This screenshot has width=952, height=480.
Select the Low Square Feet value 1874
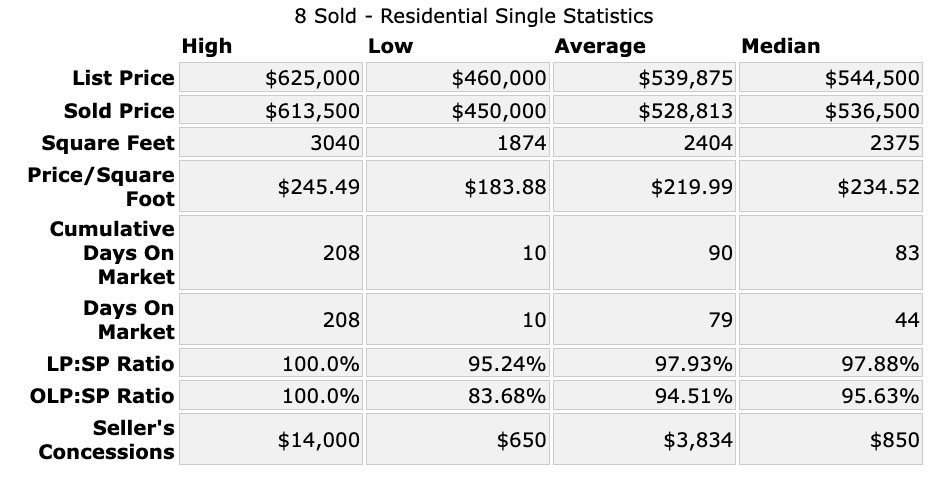(521, 143)
